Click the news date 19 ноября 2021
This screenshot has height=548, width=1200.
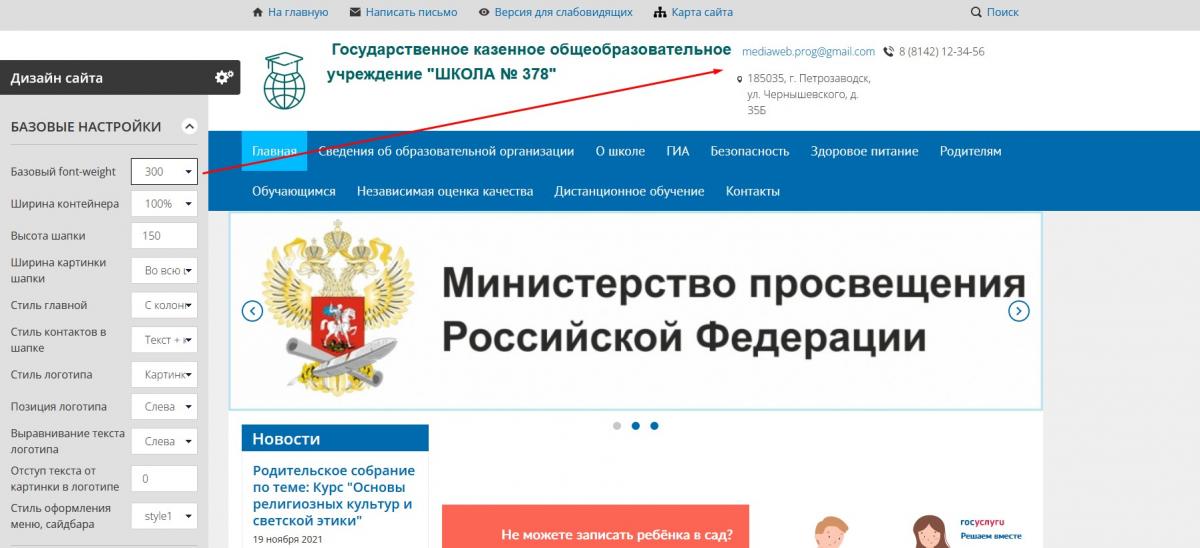tap(288, 539)
